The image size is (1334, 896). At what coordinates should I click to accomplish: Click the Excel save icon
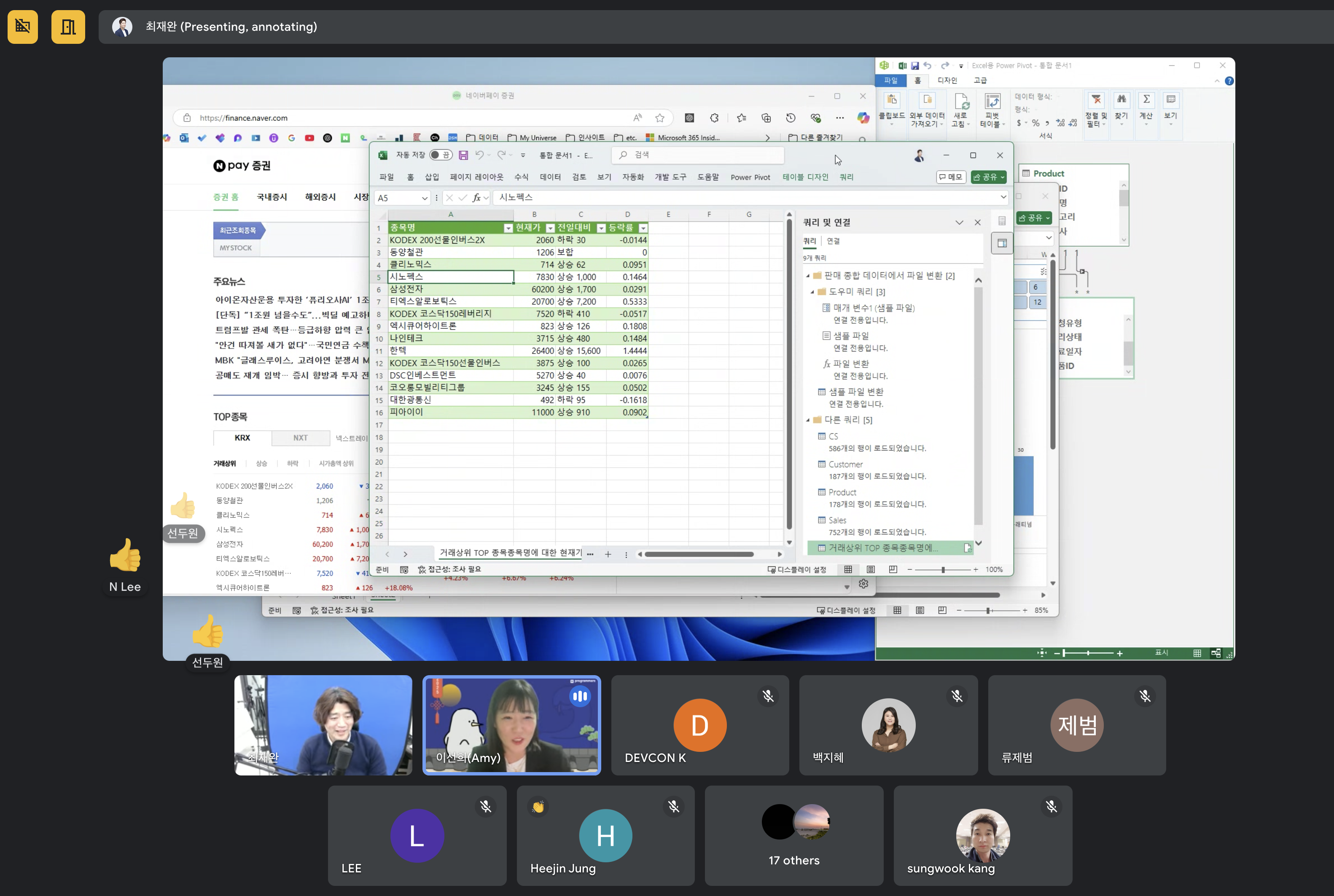(x=463, y=155)
